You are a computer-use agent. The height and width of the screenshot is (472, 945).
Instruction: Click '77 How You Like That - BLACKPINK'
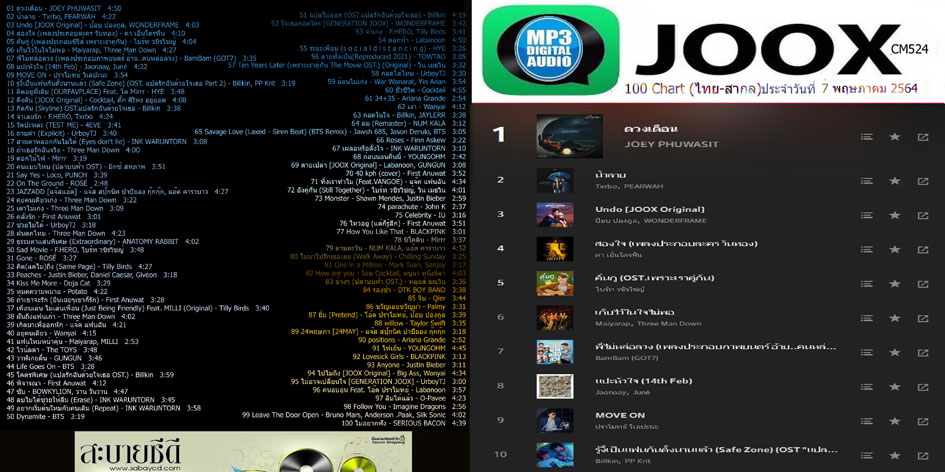point(401,231)
